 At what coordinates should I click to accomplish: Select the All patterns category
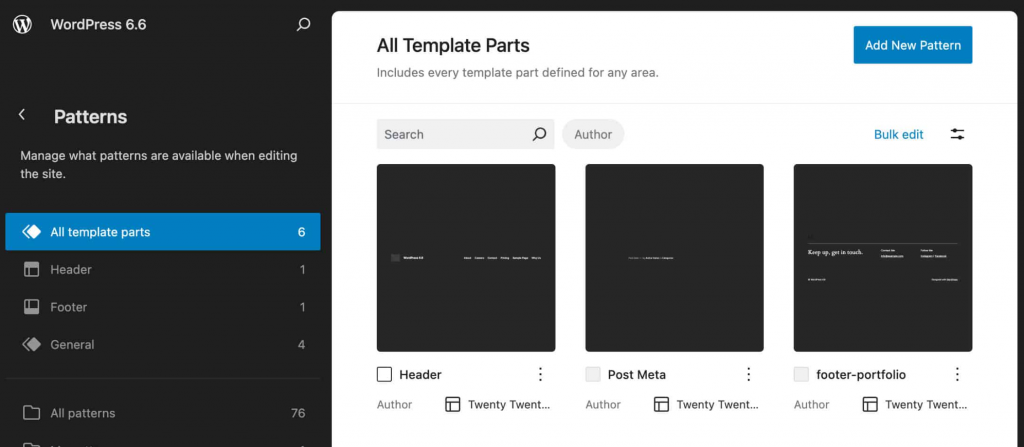coord(163,413)
